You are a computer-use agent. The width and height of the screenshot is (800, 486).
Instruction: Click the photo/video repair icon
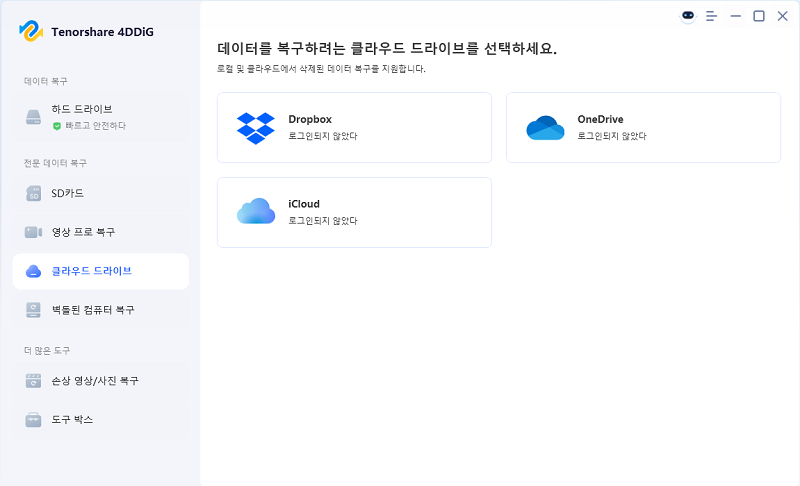pos(33,381)
